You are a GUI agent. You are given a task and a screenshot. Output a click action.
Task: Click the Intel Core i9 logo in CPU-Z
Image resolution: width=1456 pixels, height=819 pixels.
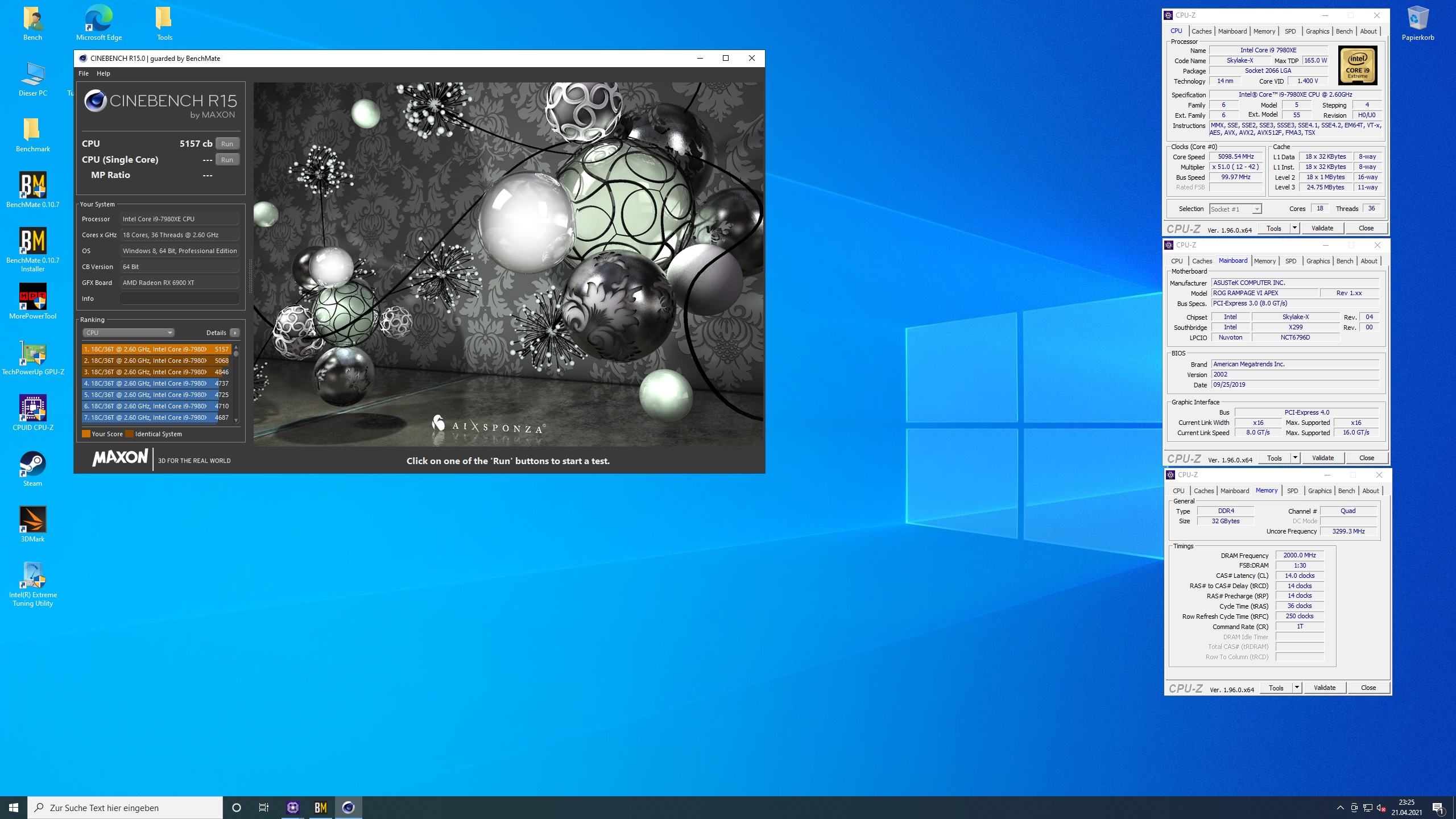[1358, 65]
